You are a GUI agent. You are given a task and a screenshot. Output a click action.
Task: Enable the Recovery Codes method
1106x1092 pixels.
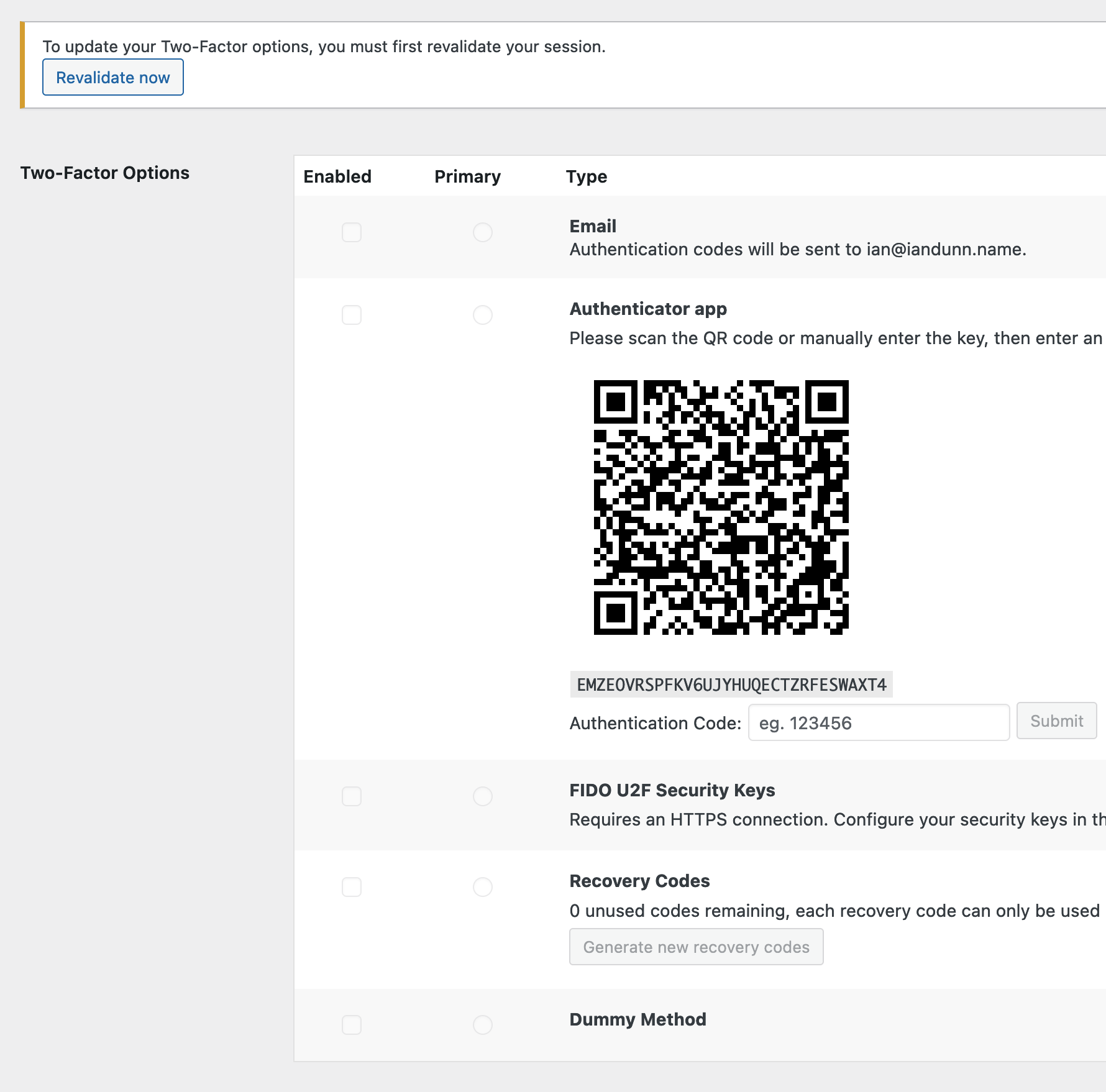coord(351,887)
